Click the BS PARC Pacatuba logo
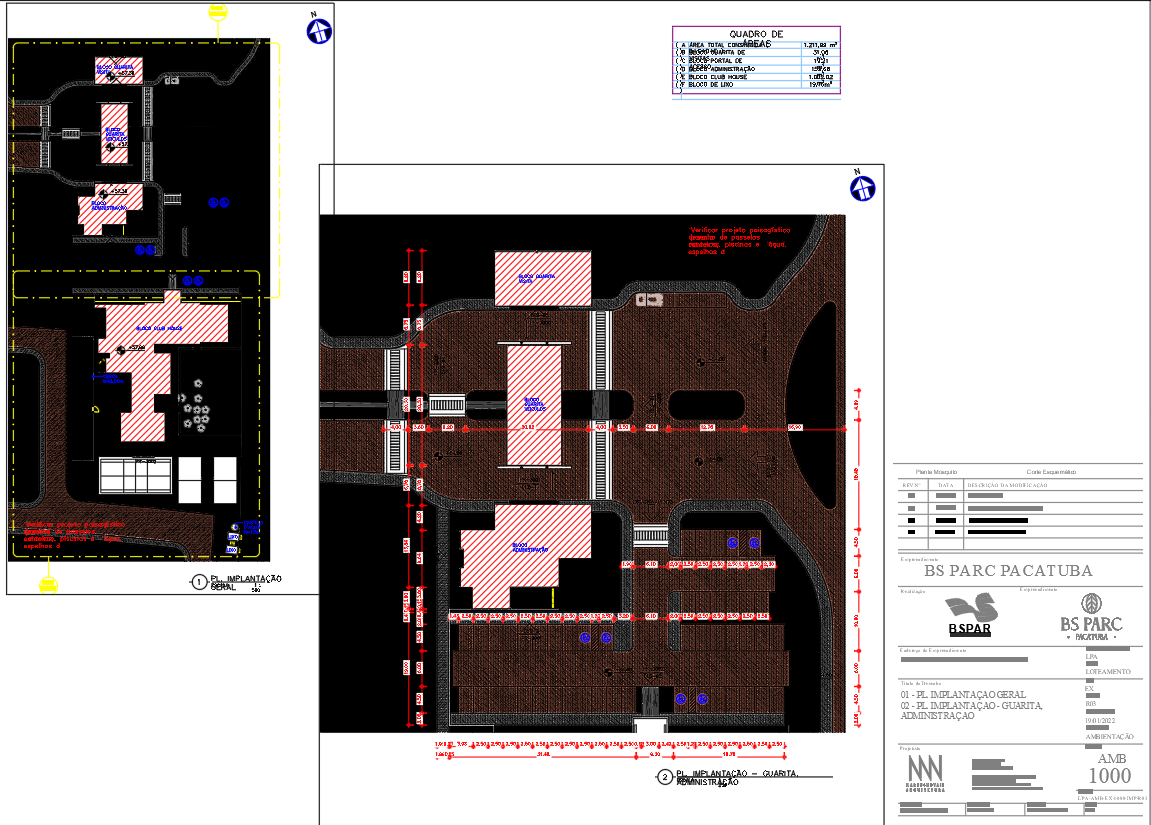The height and width of the screenshot is (825, 1151). point(1090,616)
